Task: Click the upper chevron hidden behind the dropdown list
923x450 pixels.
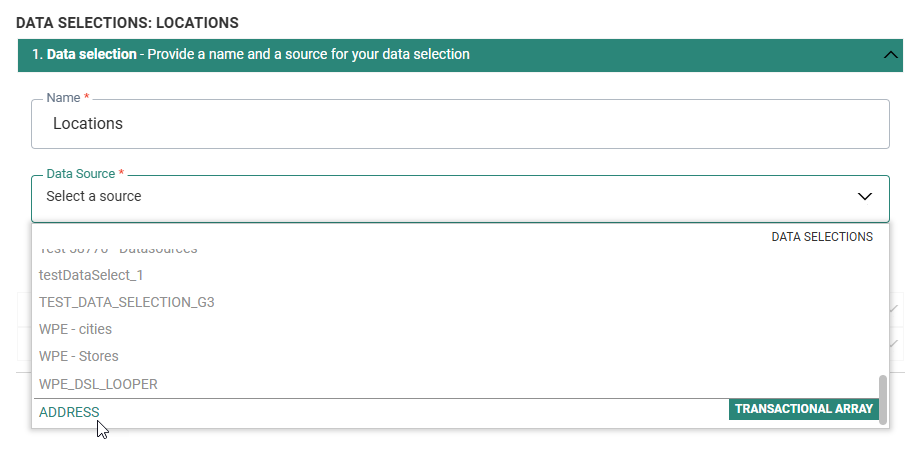Action: pos(895,309)
